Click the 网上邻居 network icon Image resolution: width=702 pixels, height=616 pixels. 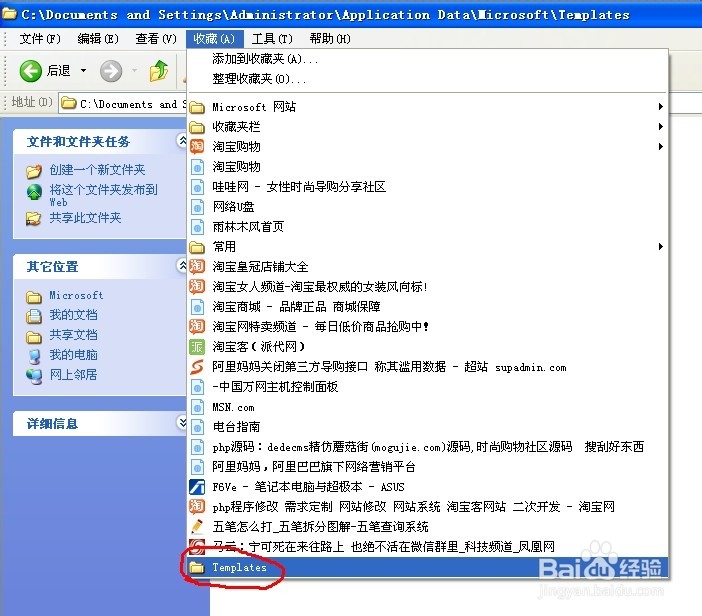click(34, 376)
